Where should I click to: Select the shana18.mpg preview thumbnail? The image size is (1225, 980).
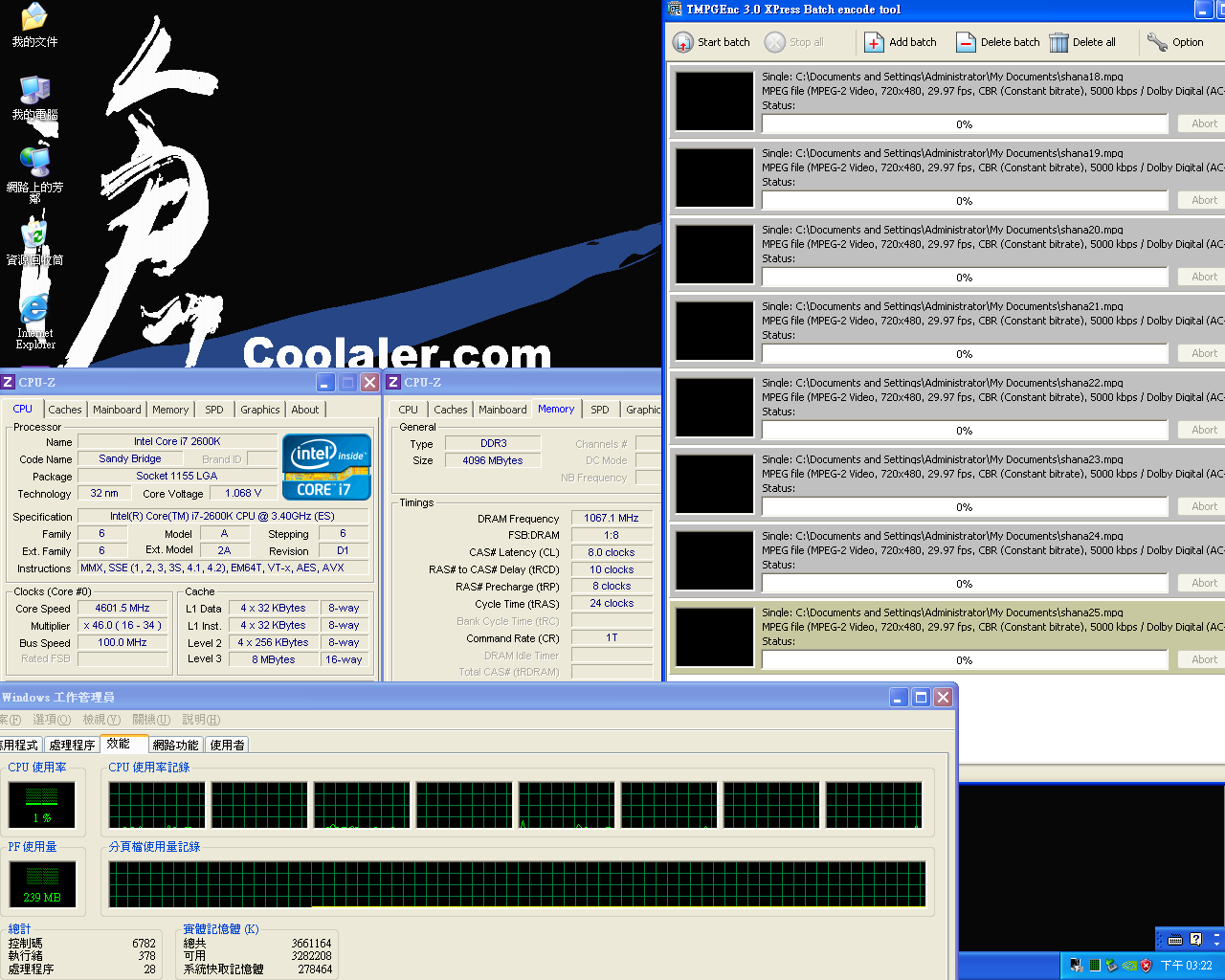(x=715, y=100)
